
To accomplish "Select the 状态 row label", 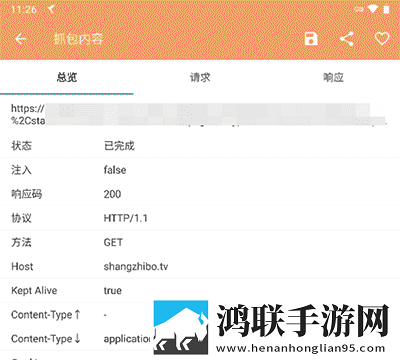I will tap(21, 146).
